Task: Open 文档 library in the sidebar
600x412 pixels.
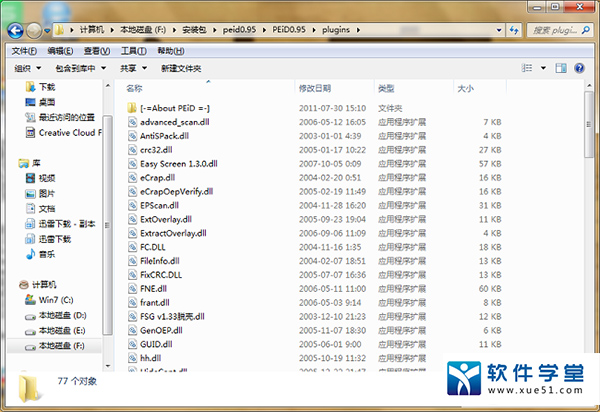Action: coord(41,208)
